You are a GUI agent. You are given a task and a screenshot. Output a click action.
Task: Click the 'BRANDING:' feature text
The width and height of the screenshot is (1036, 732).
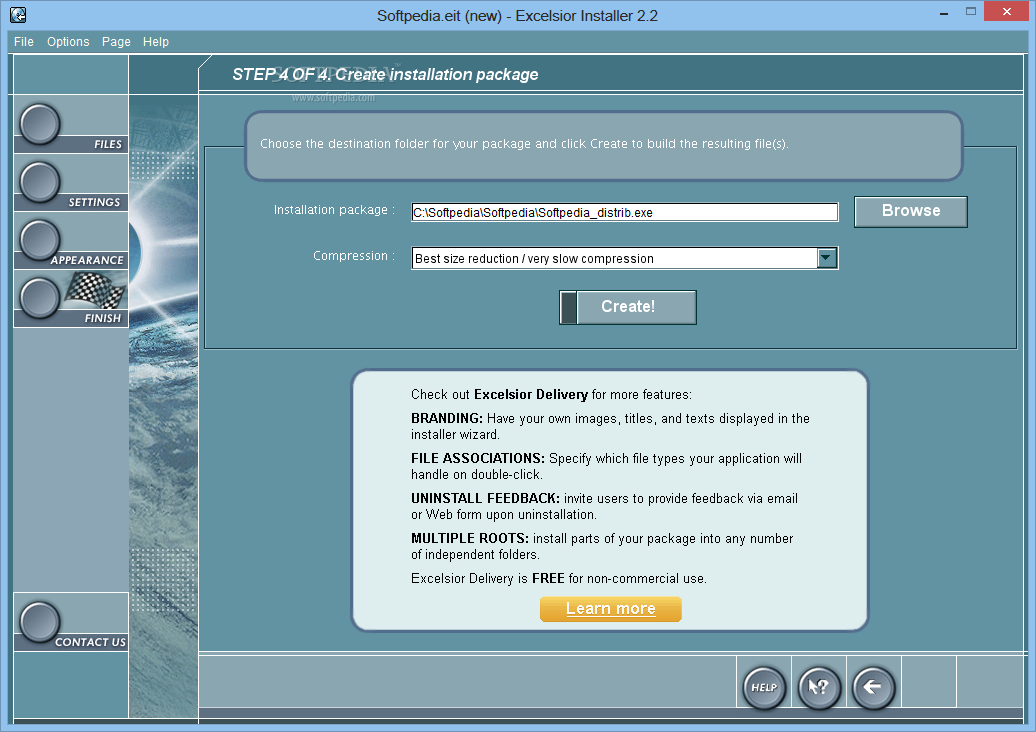pos(447,419)
